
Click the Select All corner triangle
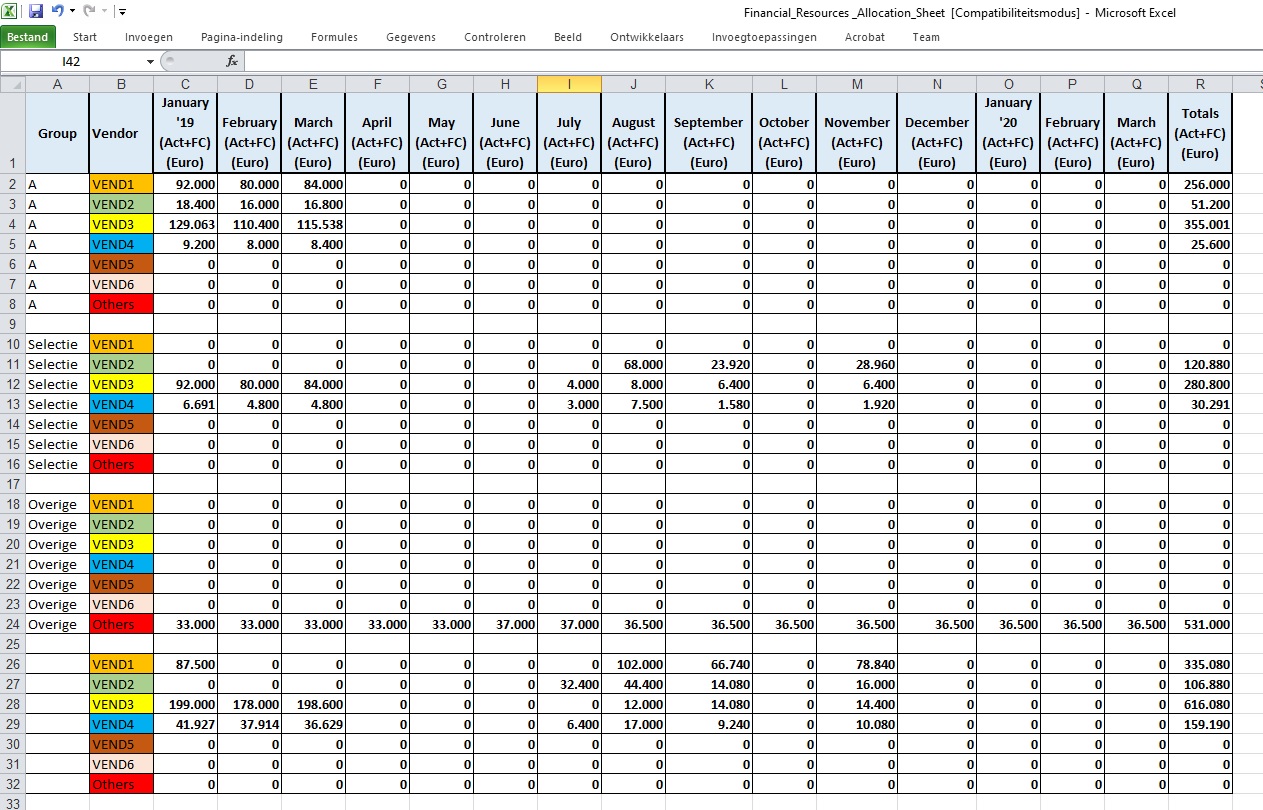pyautogui.click(x=12, y=84)
